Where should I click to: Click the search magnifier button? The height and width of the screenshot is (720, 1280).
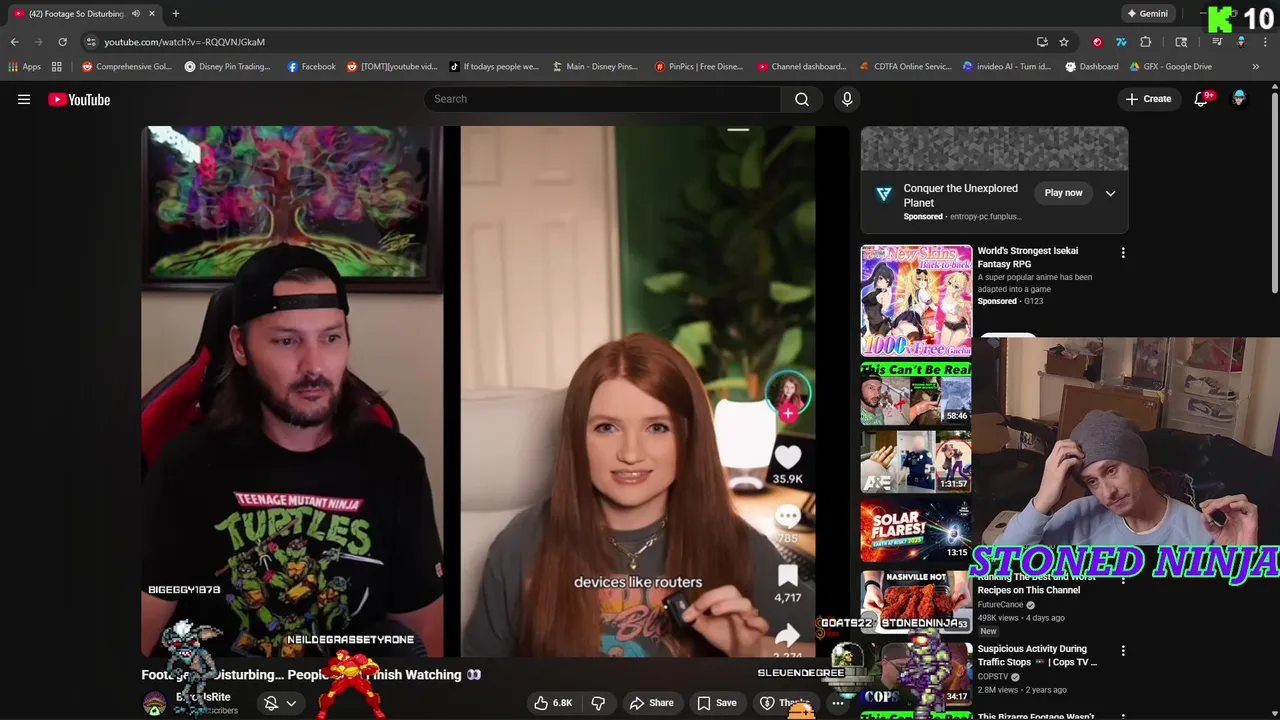tap(802, 99)
